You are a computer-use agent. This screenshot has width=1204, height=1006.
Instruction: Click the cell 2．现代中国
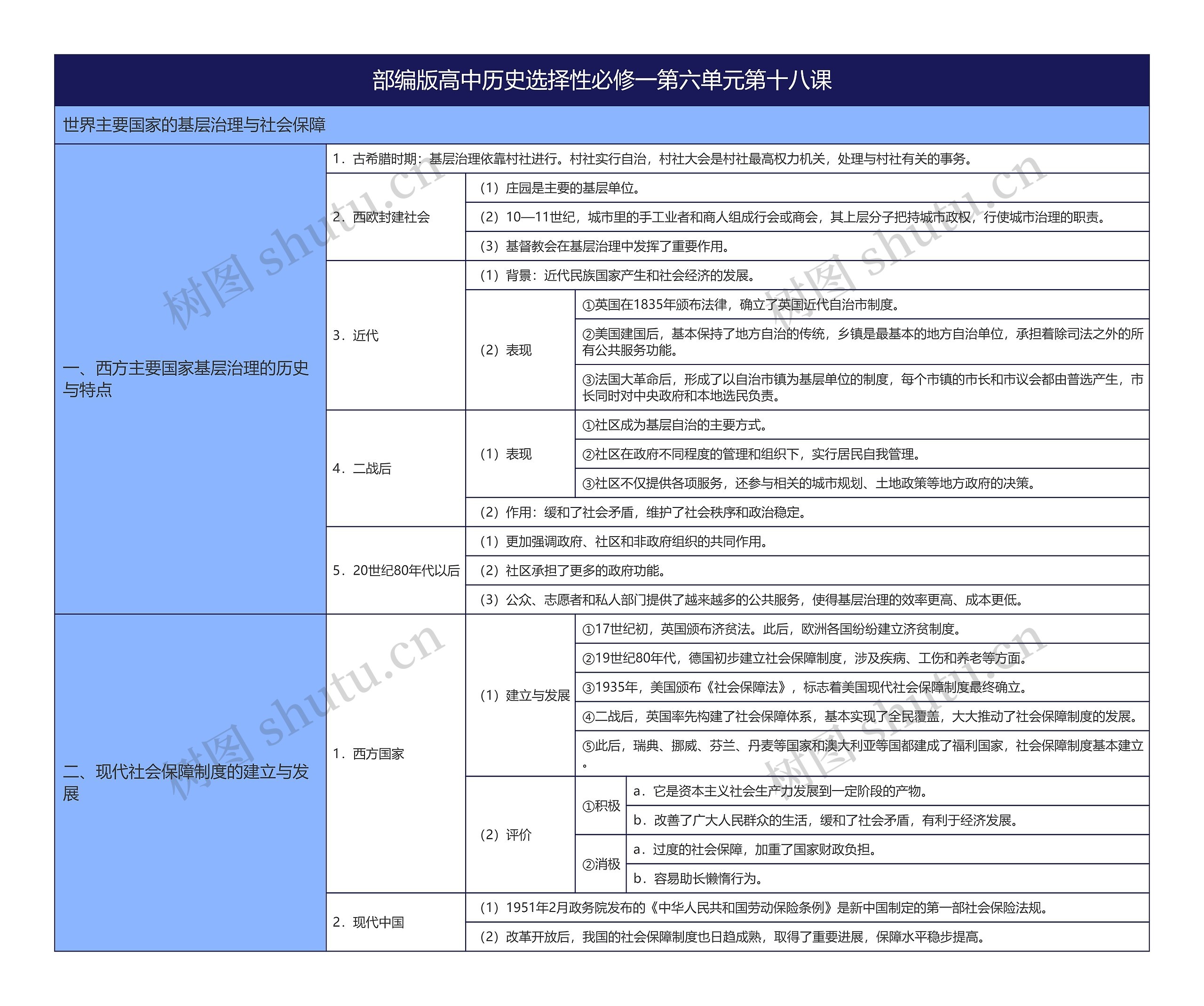[396, 922]
